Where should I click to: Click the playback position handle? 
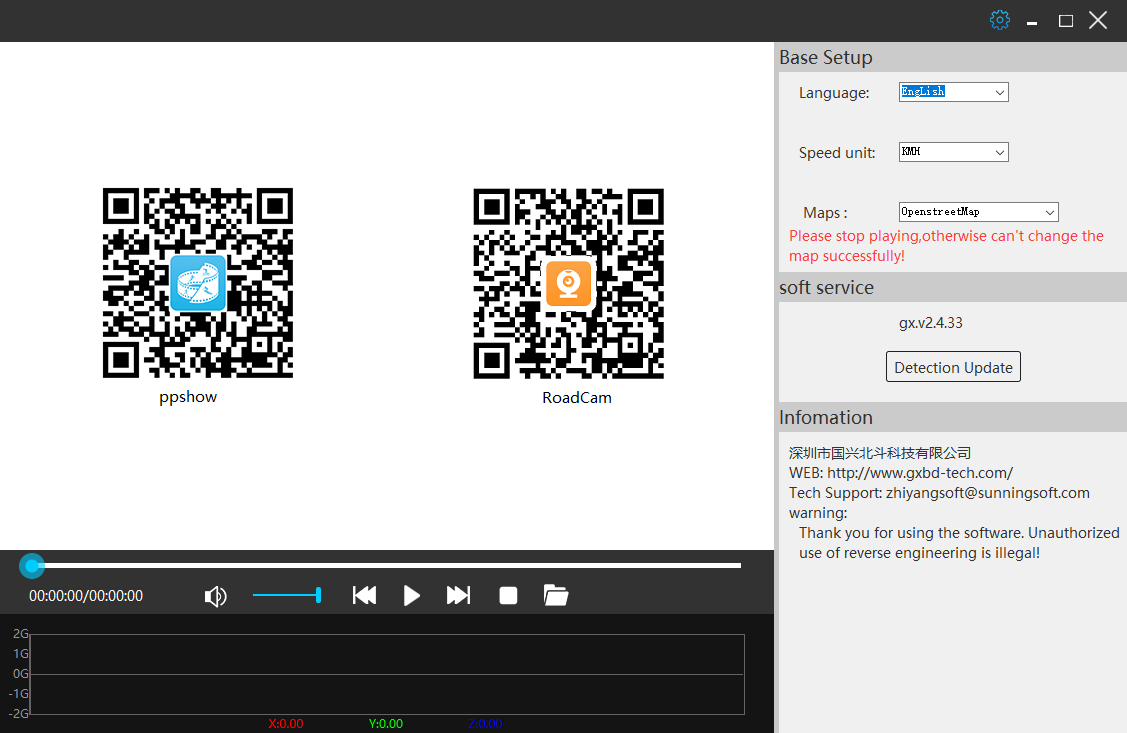pos(33,566)
